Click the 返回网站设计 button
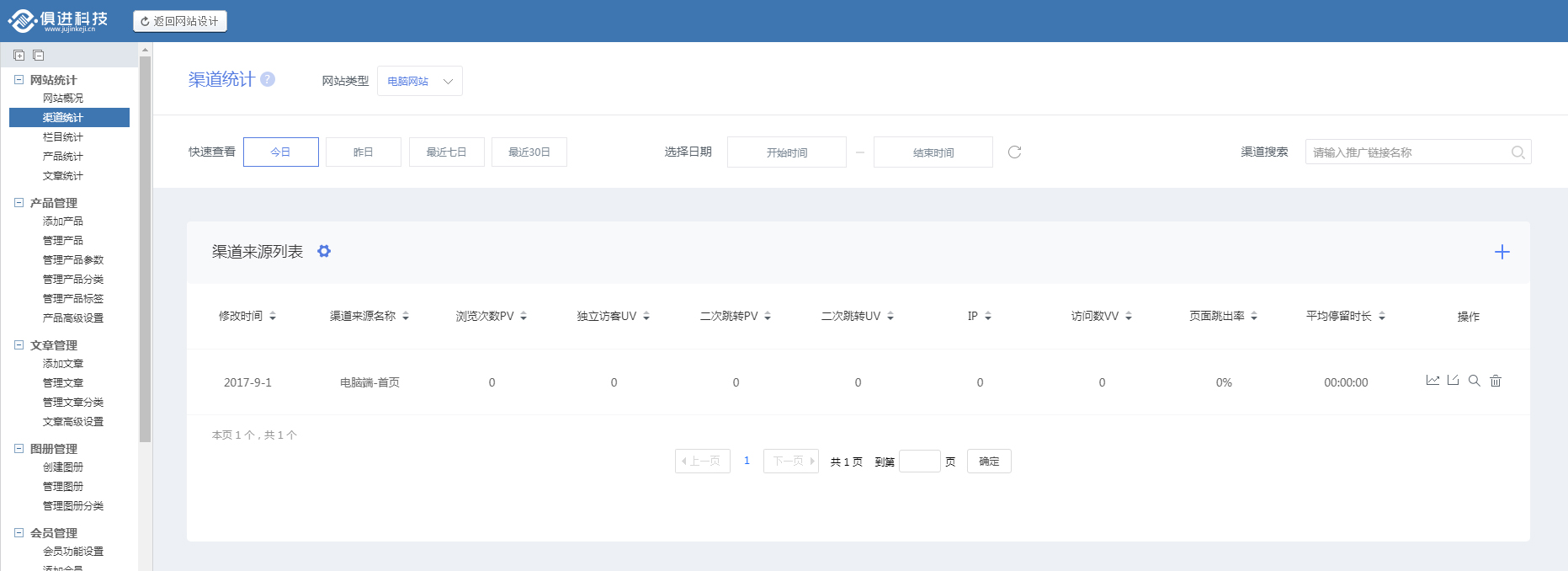Image resolution: width=1568 pixels, height=571 pixels. click(x=180, y=21)
